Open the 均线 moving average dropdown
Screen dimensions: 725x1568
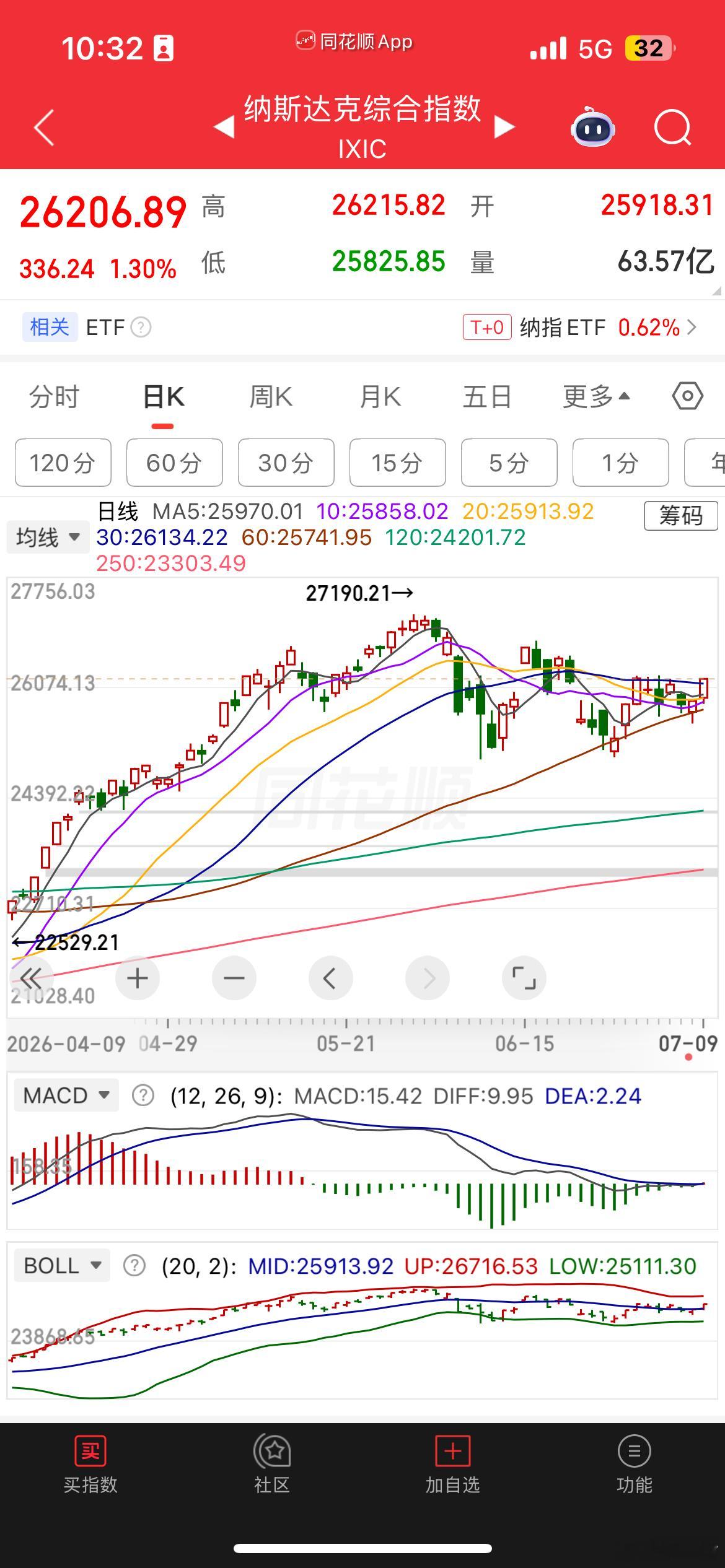click(x=48, y=537)
